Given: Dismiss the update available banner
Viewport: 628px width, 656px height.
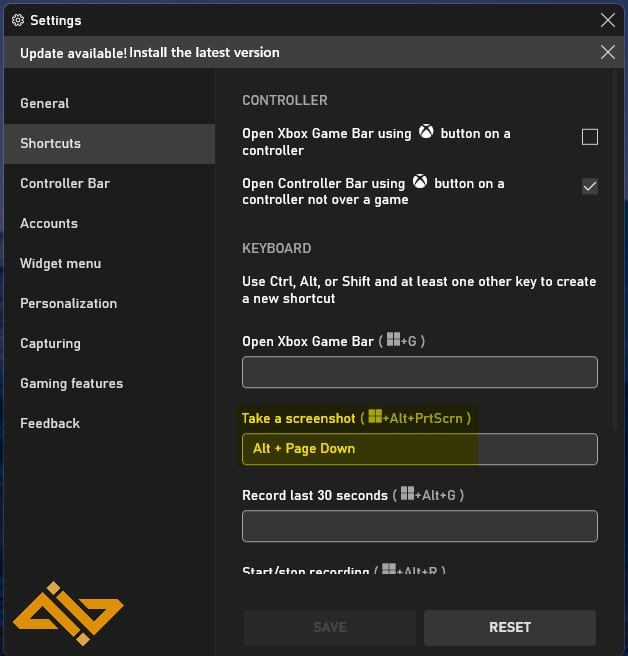Looking at the screenshot, I should pyautogui.click(x=607, y=52).
